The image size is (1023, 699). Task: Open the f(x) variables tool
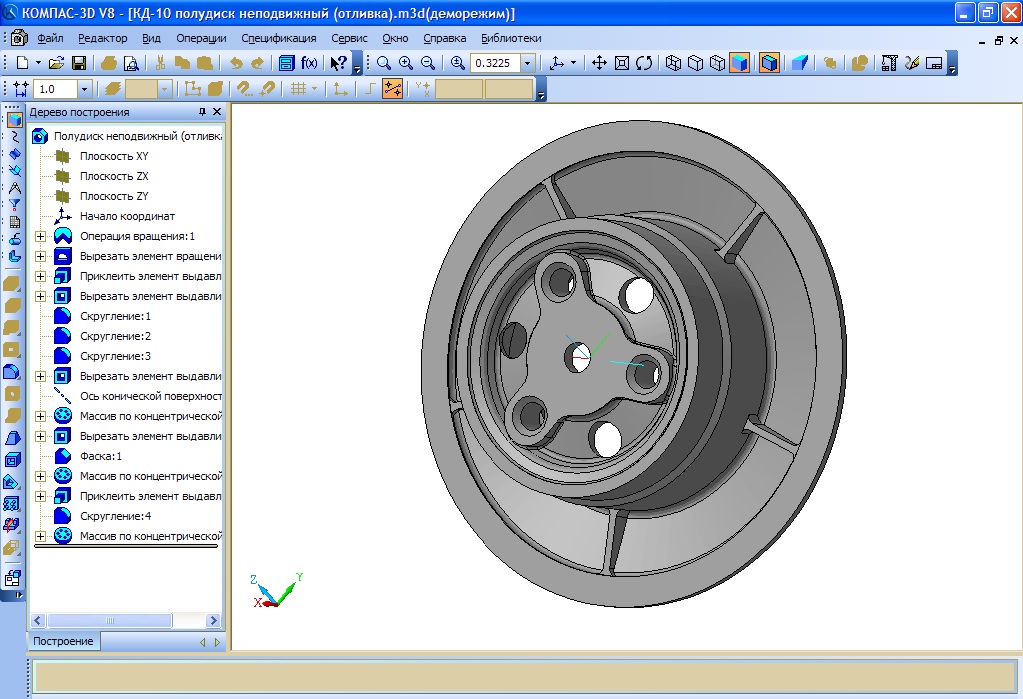(309, 63)
